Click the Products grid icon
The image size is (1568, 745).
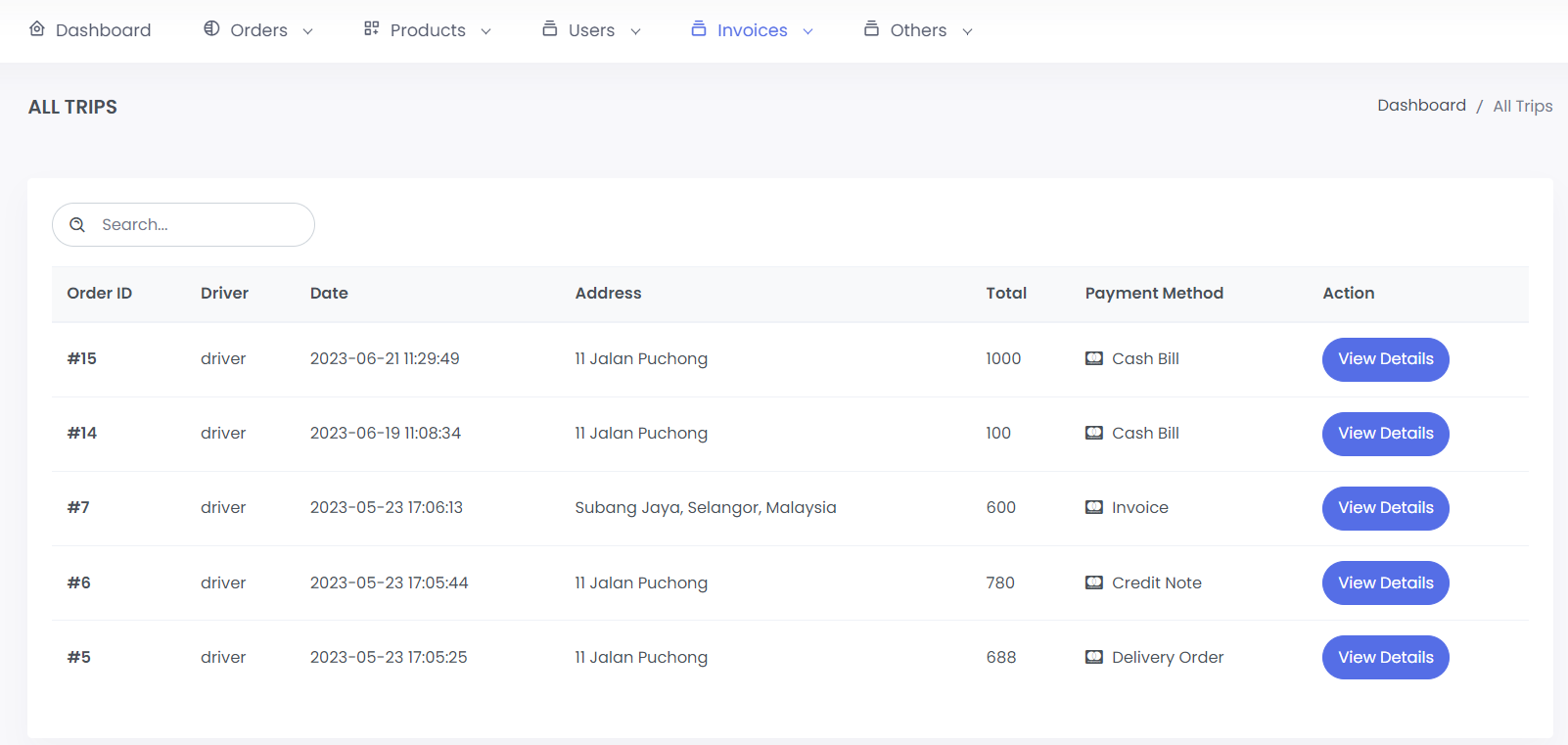tap(371, 29)
